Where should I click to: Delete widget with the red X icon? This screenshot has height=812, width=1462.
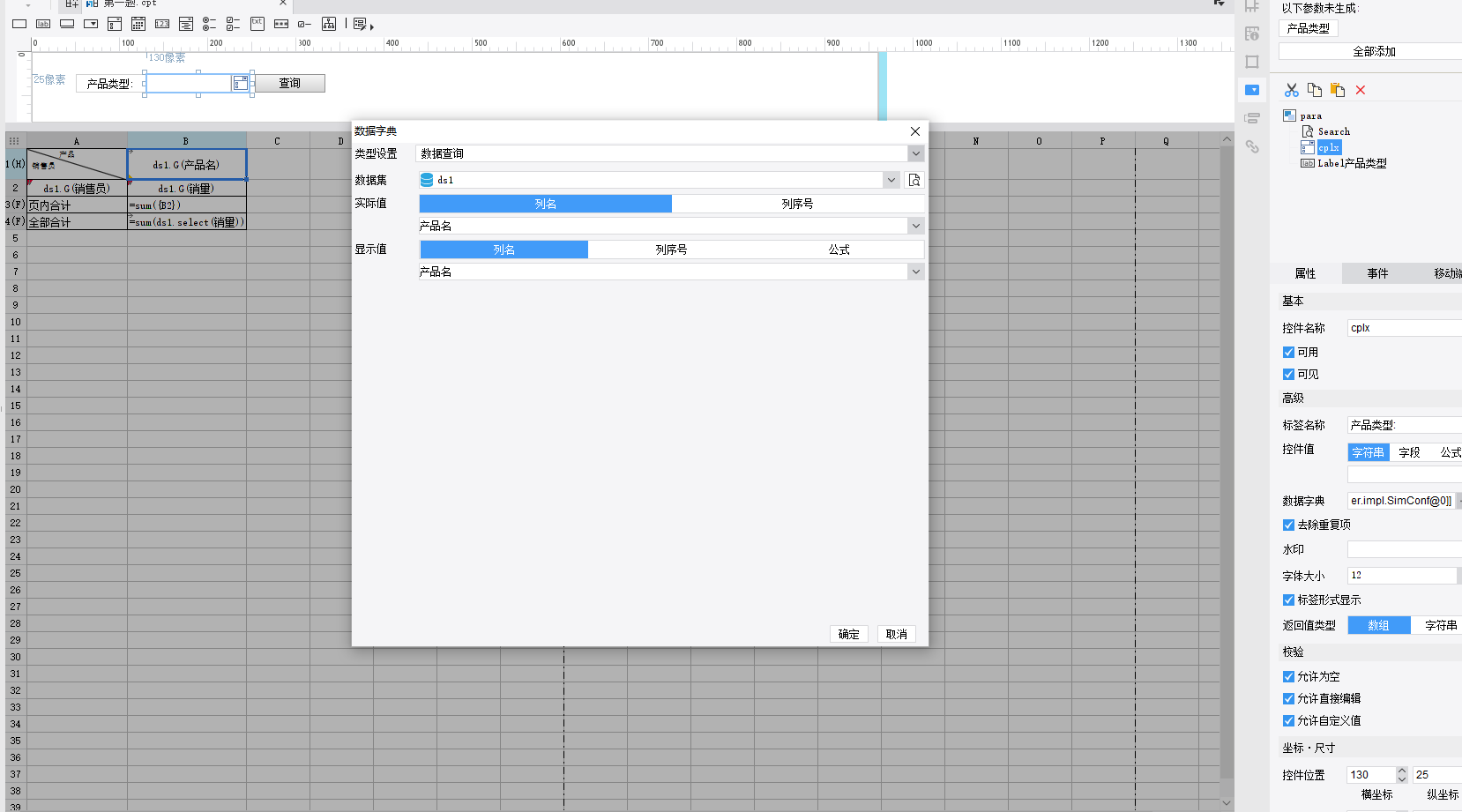[1361, 90]
